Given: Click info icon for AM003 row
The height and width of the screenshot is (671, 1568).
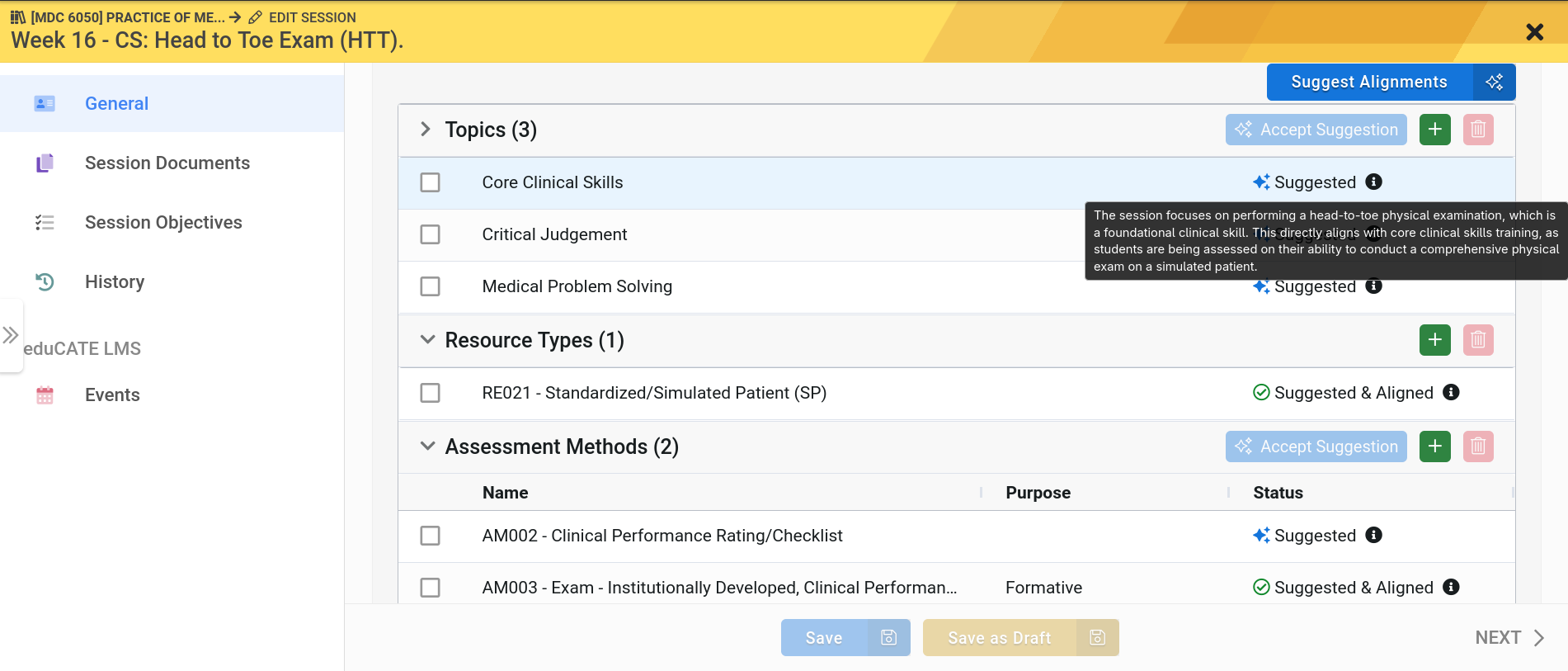Looking at the screenshot, I should tap(1451, 587).
